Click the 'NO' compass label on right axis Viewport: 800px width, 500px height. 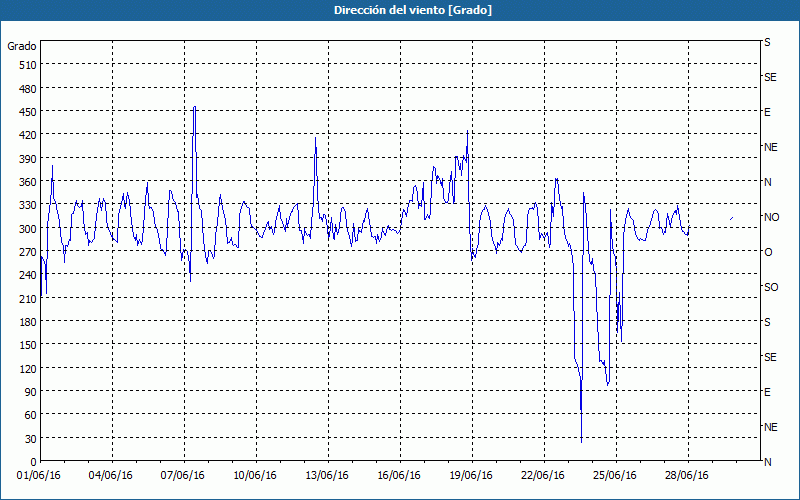(x=772, y=217)
